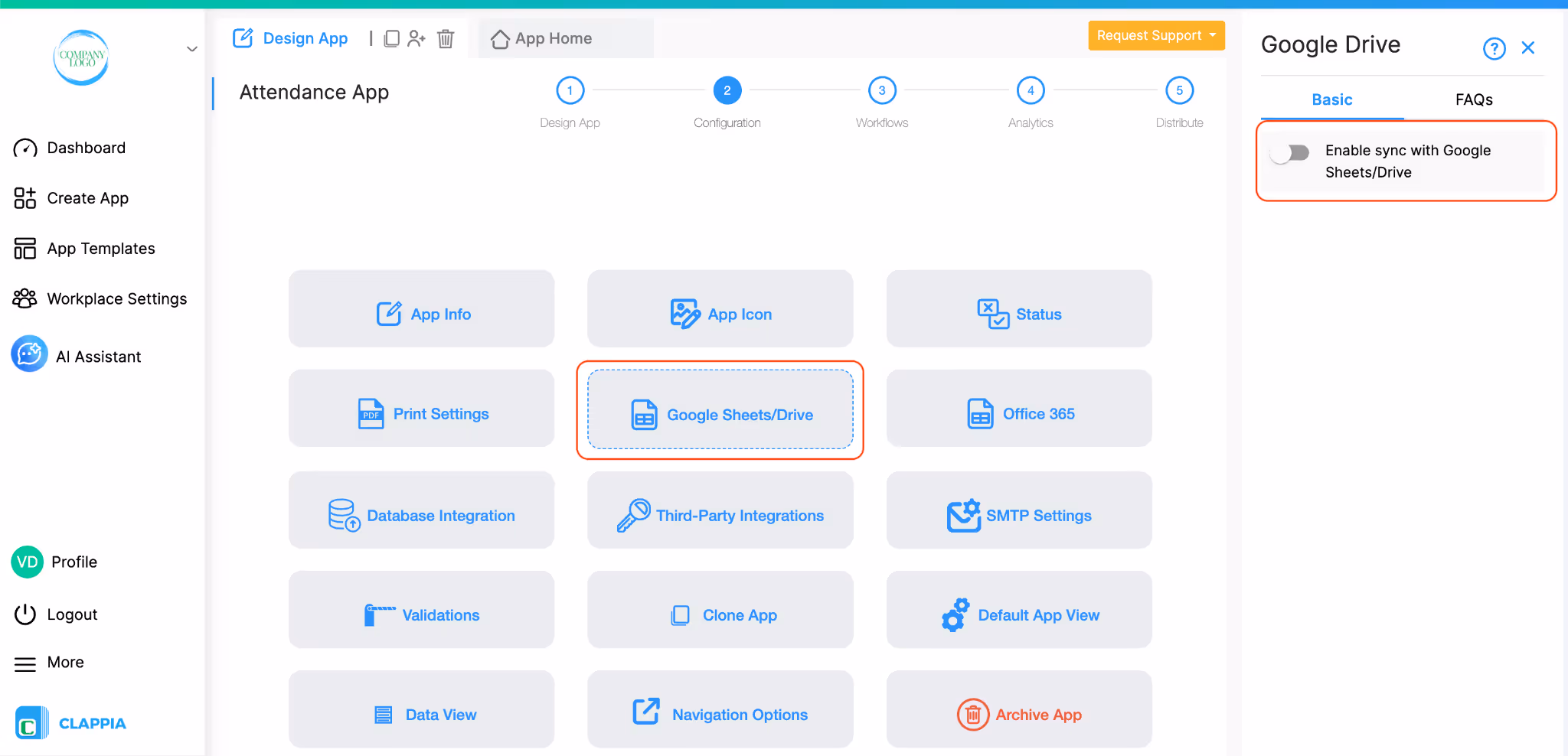Open the App Info tile
The image size is (1568, 756).
click(x=421, y=308)
